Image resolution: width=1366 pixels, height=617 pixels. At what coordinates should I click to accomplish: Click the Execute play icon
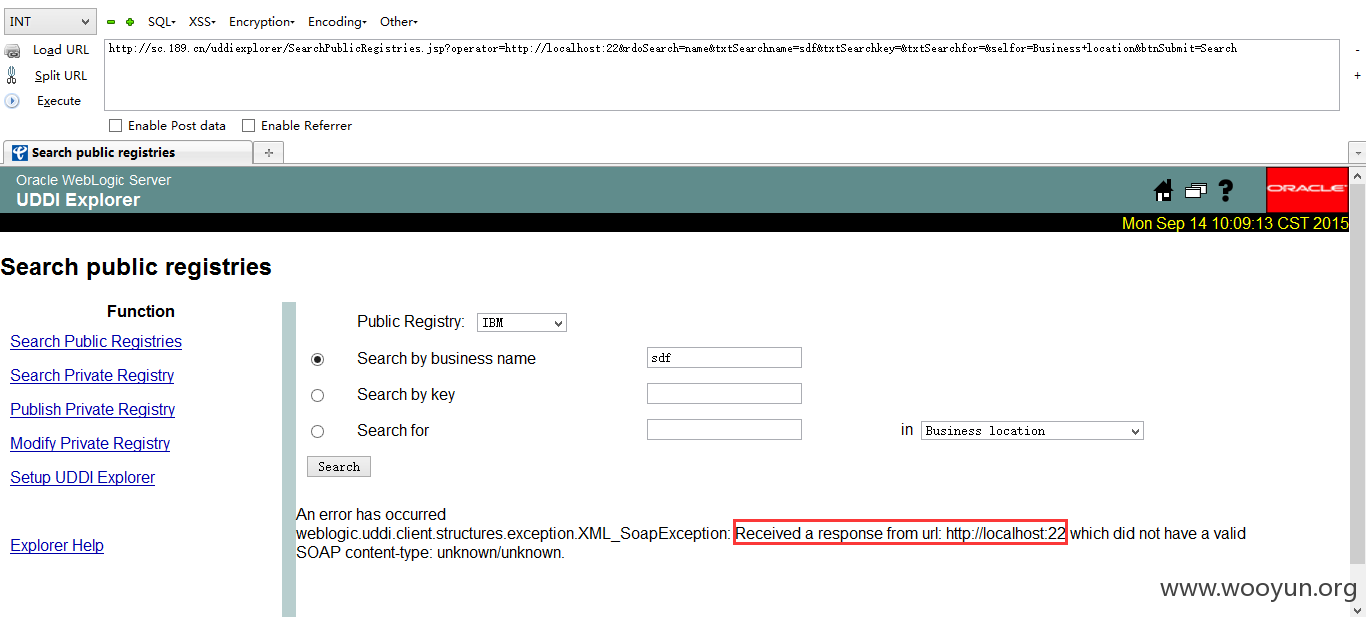[12, 101]
